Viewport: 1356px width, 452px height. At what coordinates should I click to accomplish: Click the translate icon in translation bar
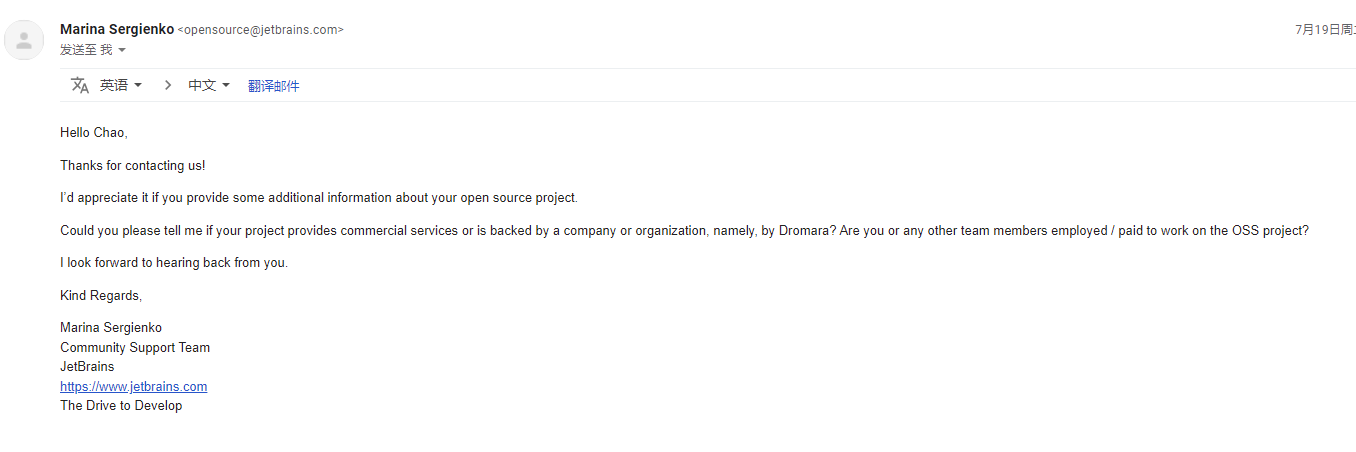click(x=80, y=85)
